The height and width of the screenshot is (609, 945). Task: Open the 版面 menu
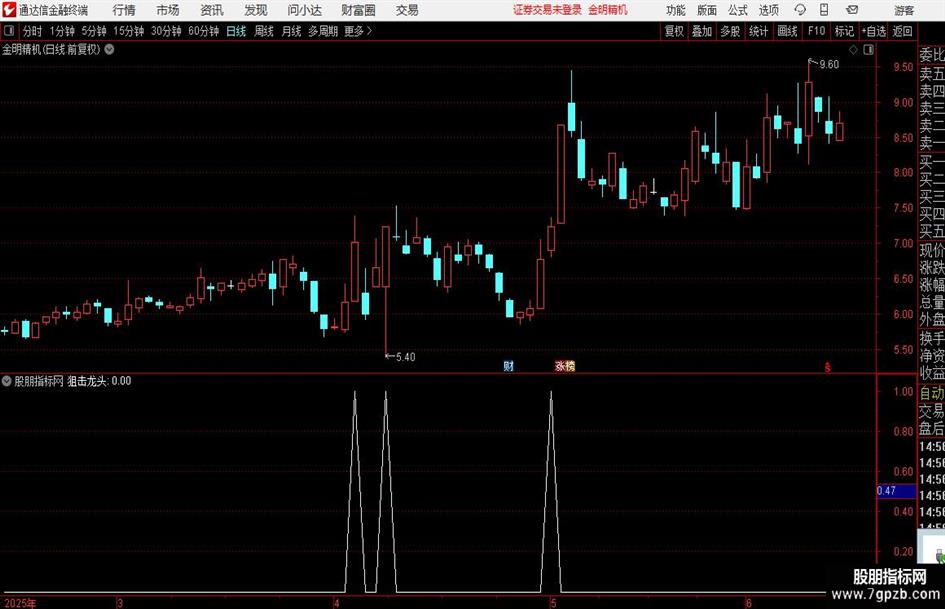coord(707,10)
